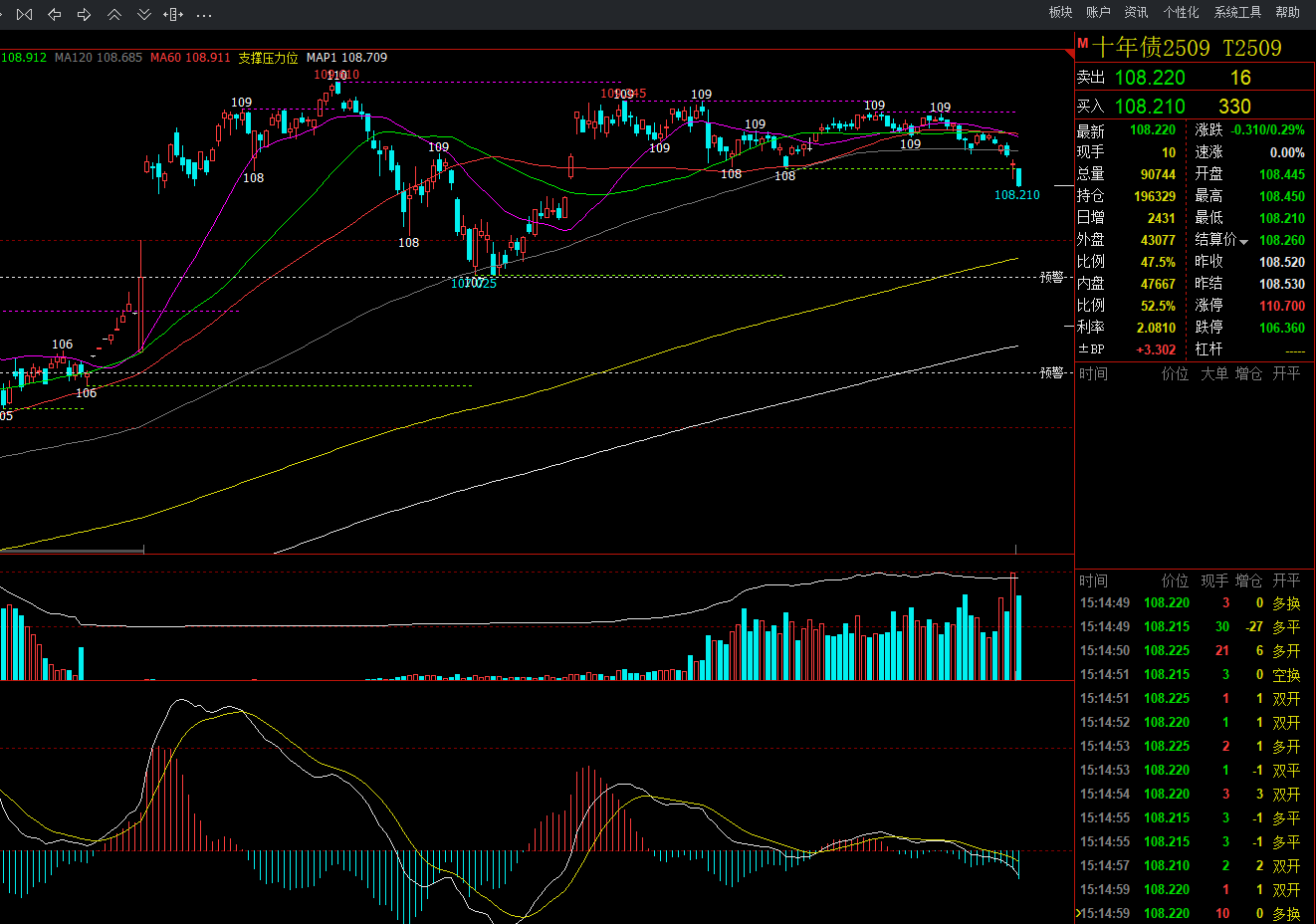The image size is (1316, 924).
Task: Click the red corner triangle at chart's top right
Action: click(x=1070, y=53)
